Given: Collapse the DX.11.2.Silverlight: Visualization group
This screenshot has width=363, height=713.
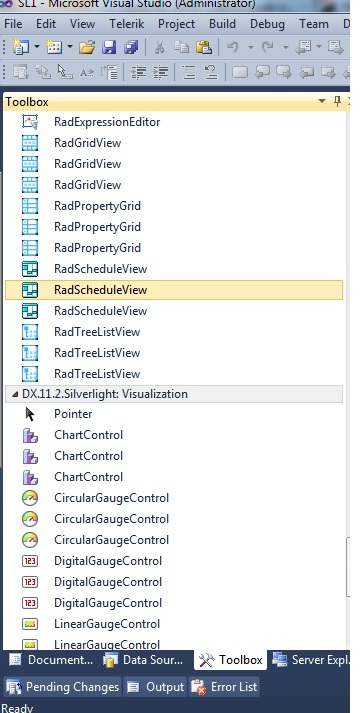Looking at the screenshot, I should (x=15, y=394).
